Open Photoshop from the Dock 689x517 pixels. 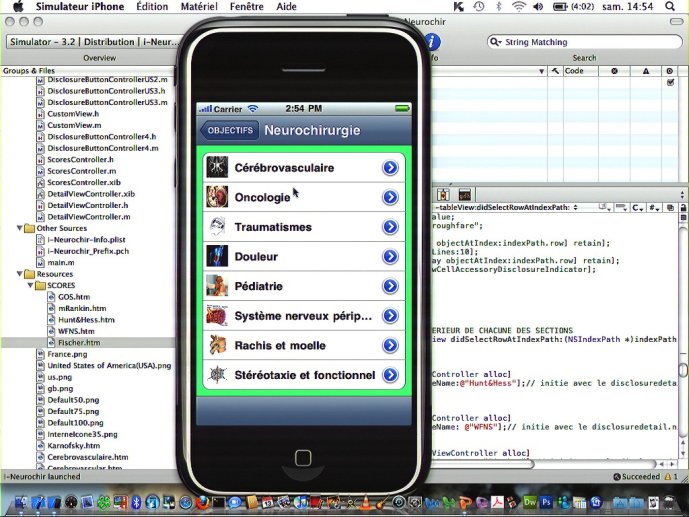coord(546,502)
